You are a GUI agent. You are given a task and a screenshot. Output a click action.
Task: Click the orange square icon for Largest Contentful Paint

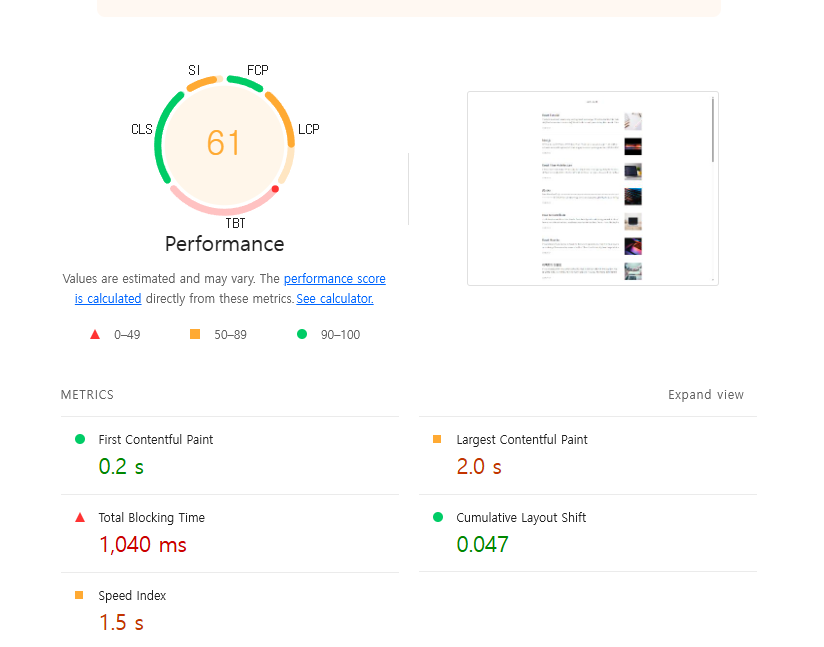tap(437, 439)
